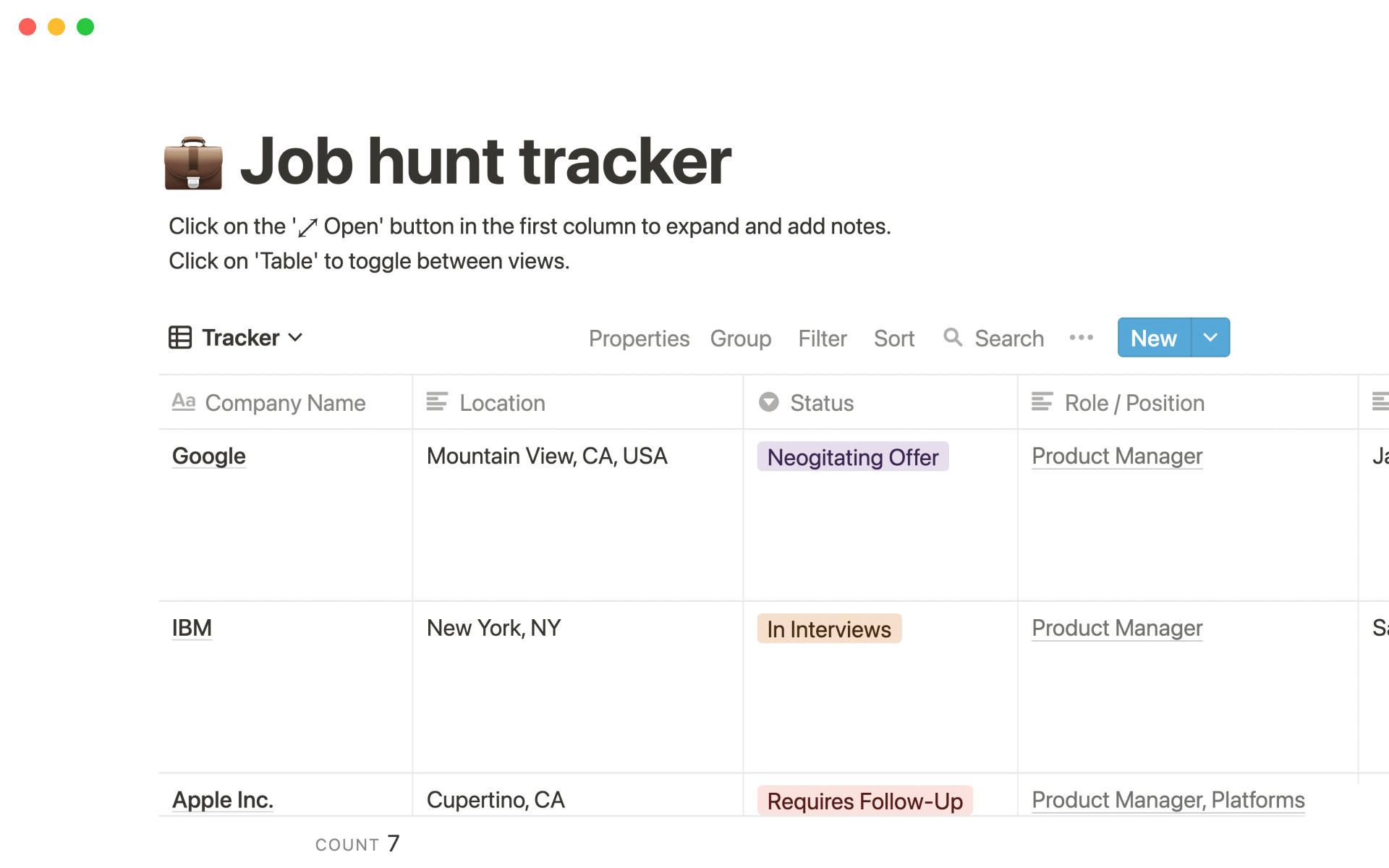Open the Filter options

coord(822,339)
